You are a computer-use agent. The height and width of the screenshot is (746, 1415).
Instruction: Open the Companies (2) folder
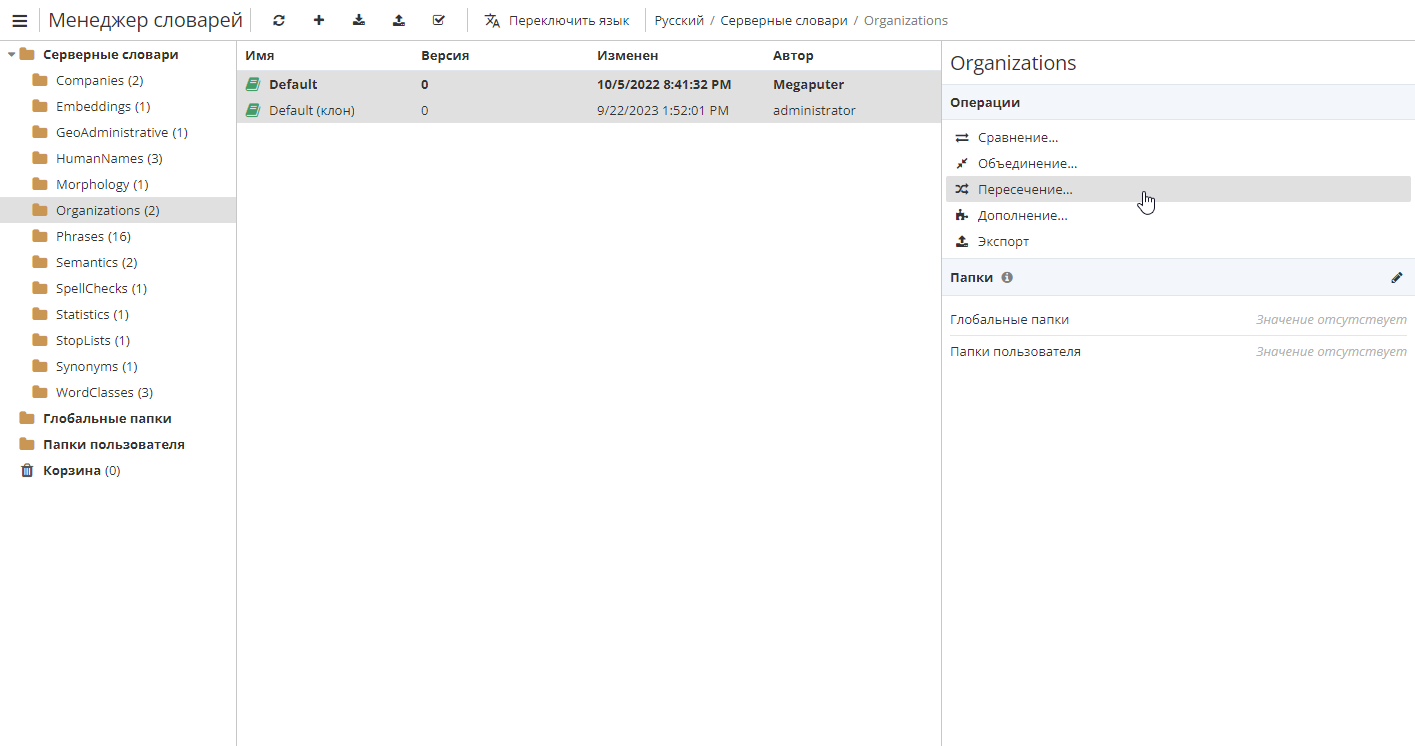pos(100,80)
